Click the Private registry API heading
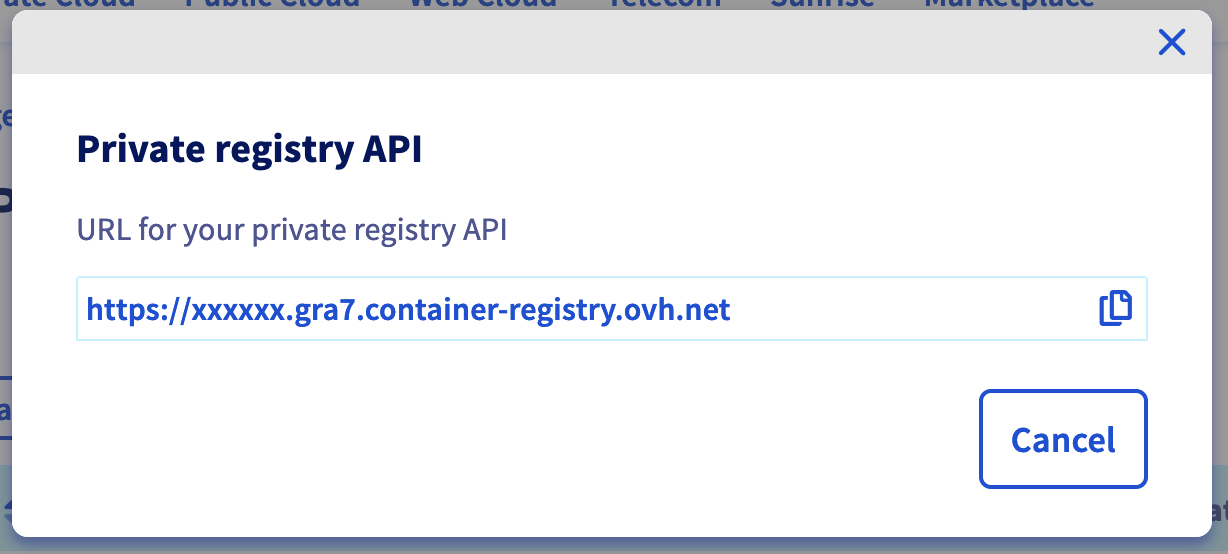The width and height of the screenshot is (1228, 554). click(x=249, y=150)
